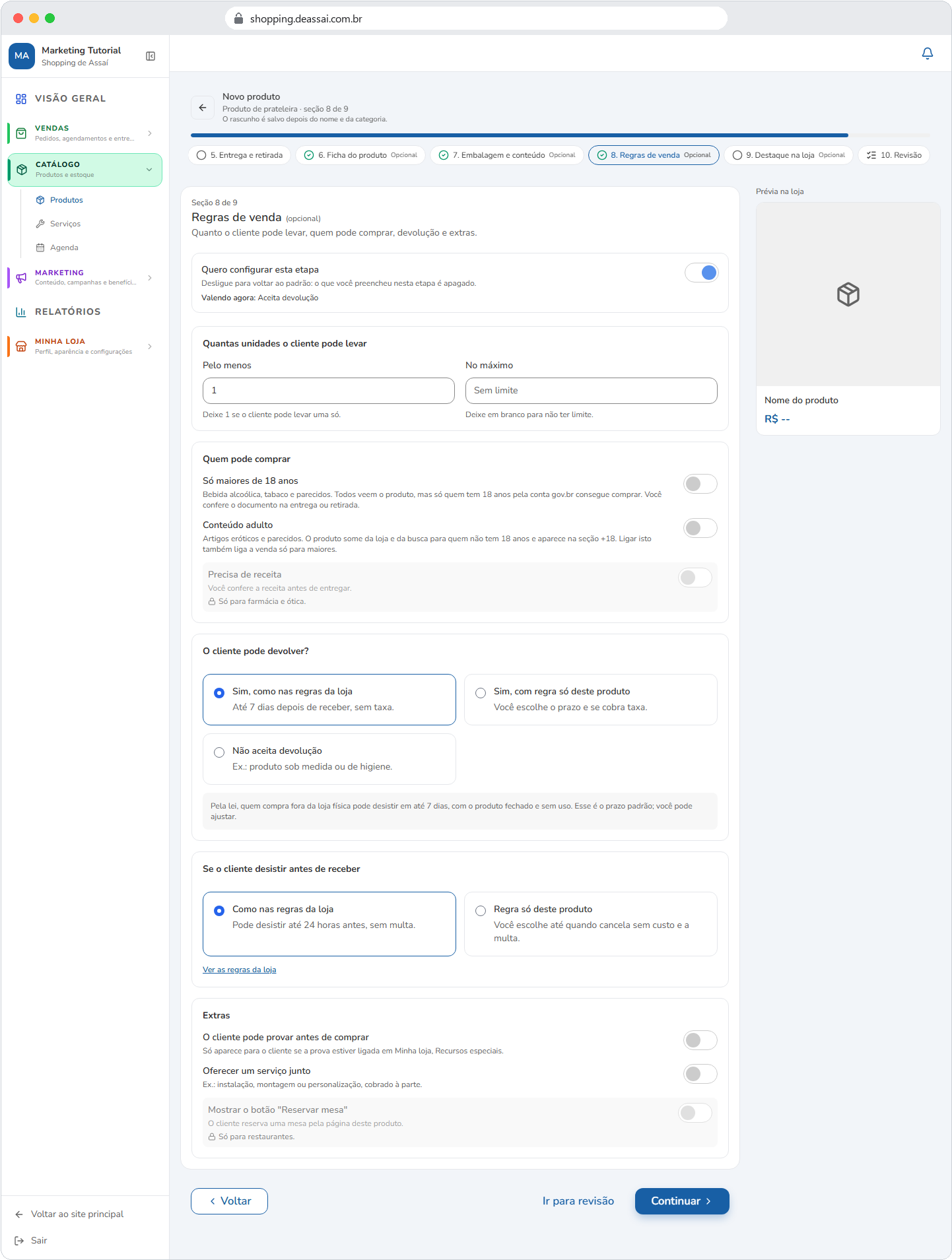Select Não aceita devolução option
The height and width of the screenshot is (1260, 952).
tap(329, 759)
